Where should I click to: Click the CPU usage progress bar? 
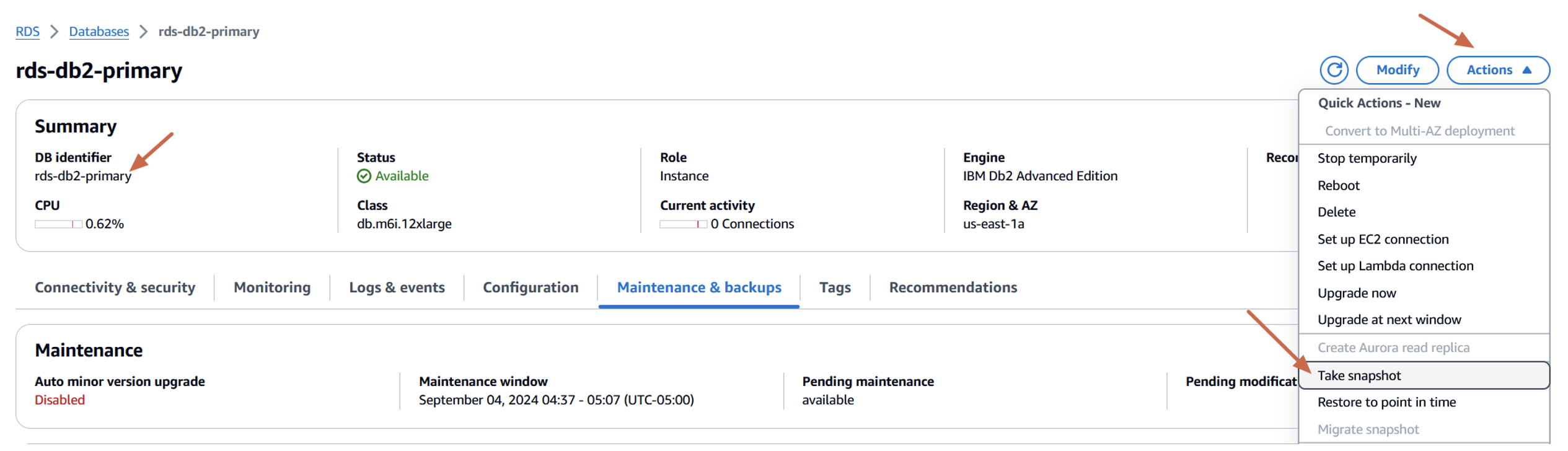tap(58, 224)
